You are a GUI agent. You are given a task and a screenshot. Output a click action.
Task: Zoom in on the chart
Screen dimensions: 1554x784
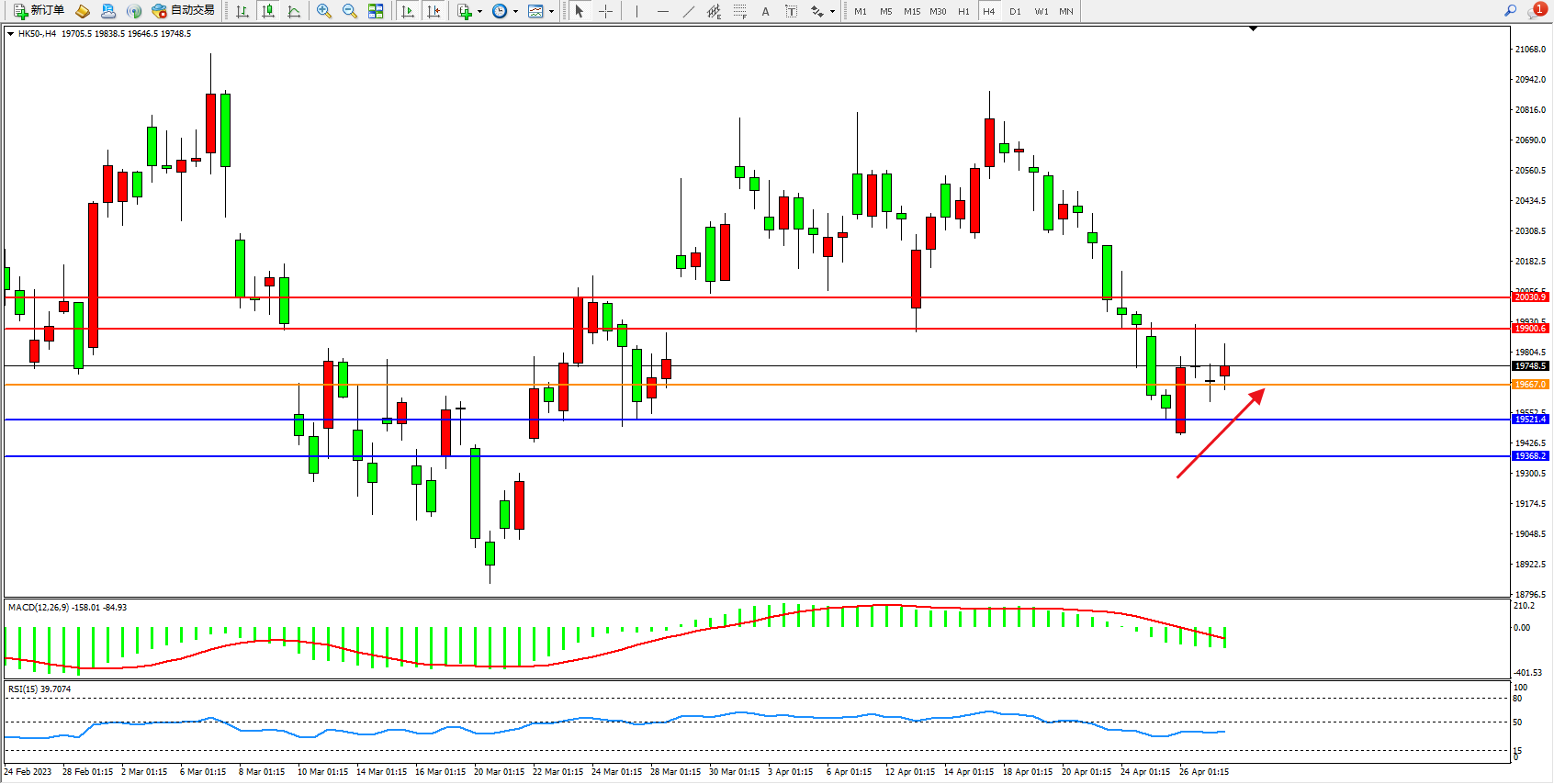coord(324,11)
